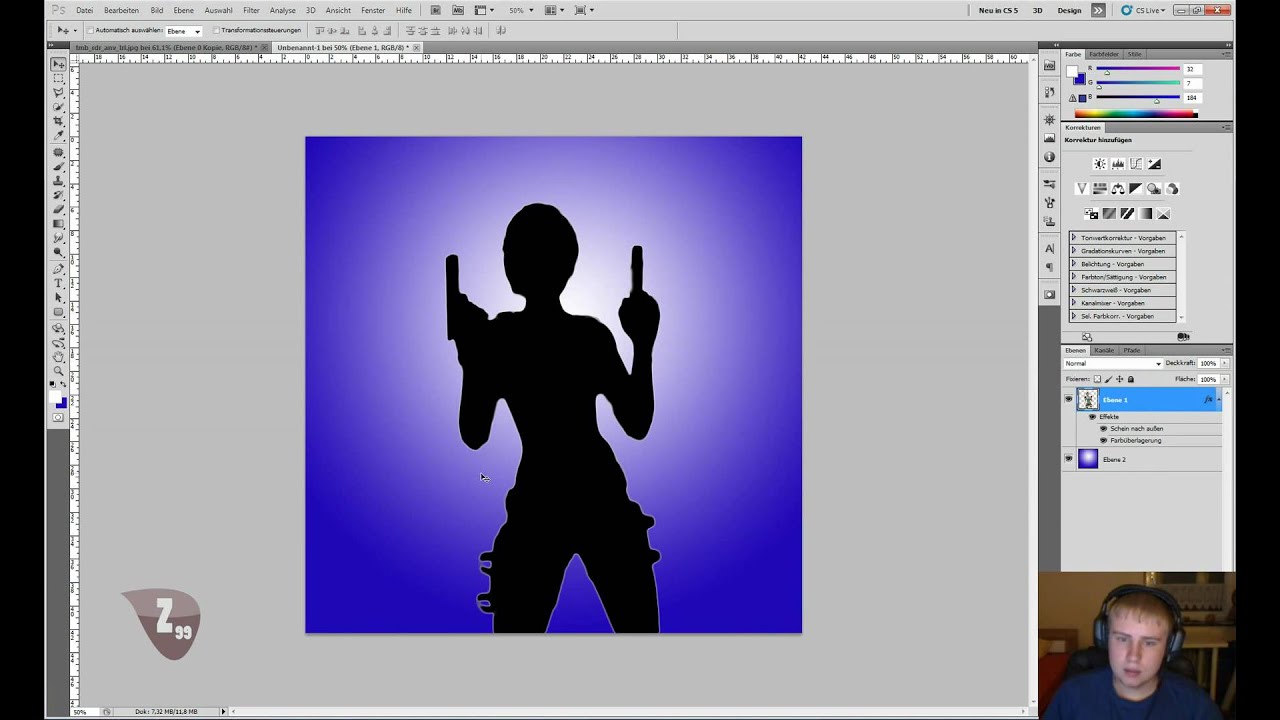The image size is (1280, 720).
Task: Select the Dodge tool
Action: 58,251
